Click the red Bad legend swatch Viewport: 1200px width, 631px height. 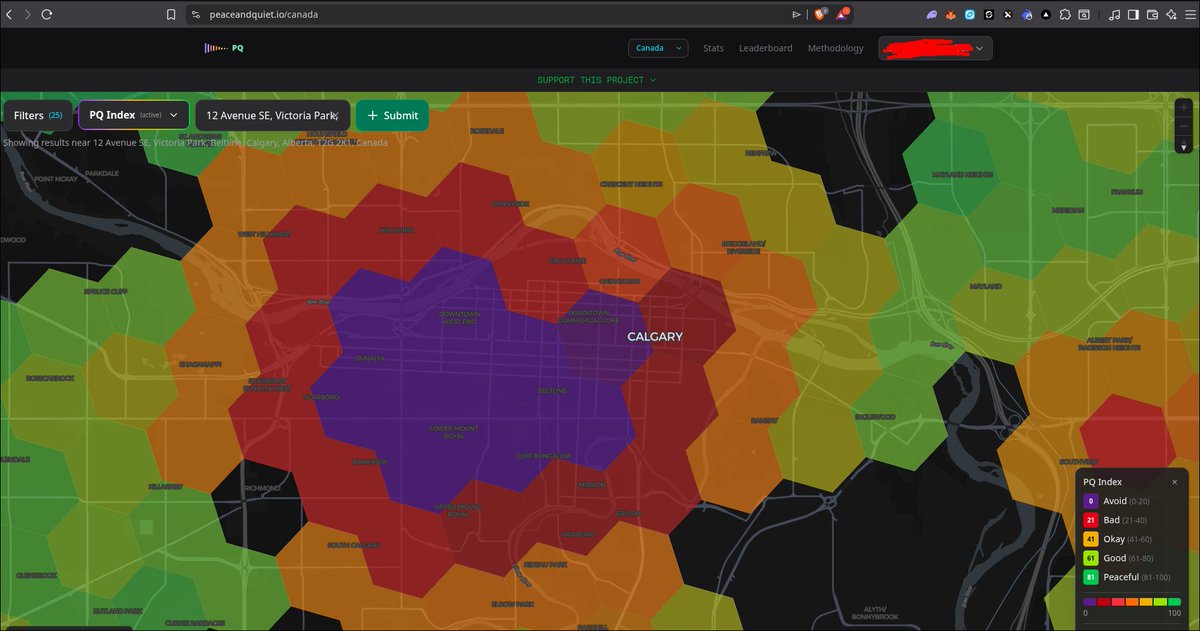click(1091, 520)
